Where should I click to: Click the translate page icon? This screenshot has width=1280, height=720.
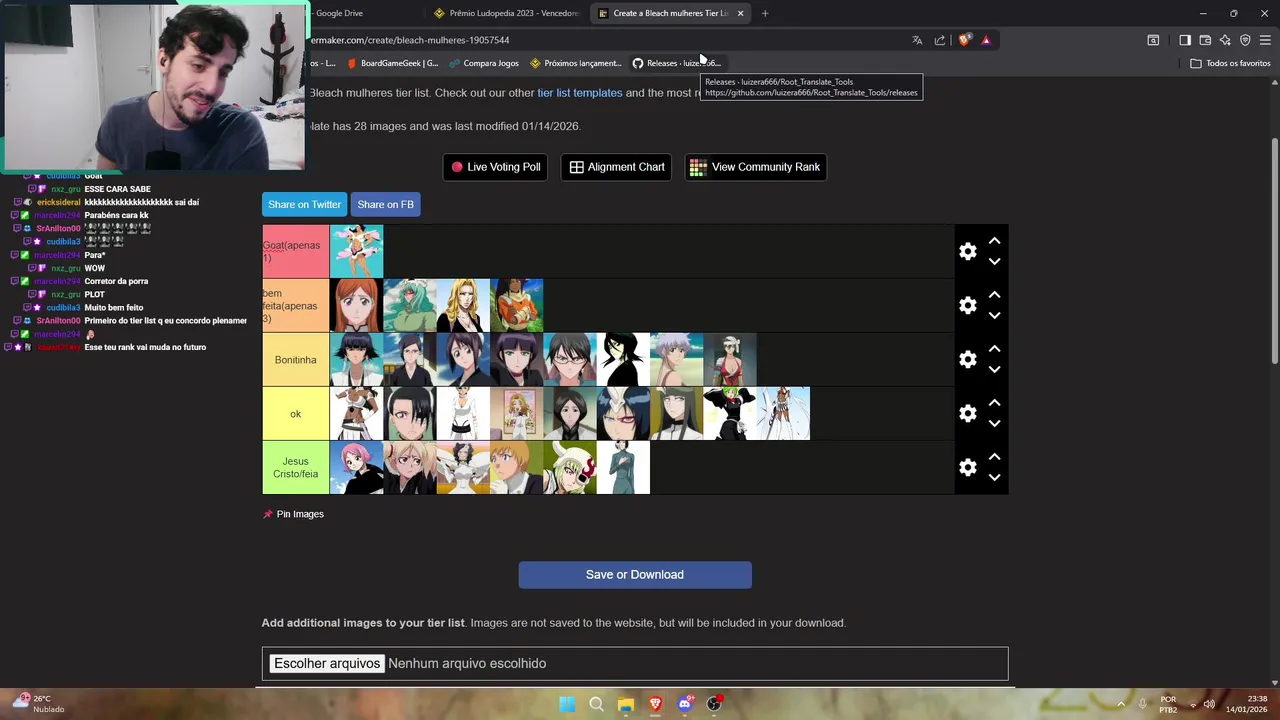click(917, 40)
